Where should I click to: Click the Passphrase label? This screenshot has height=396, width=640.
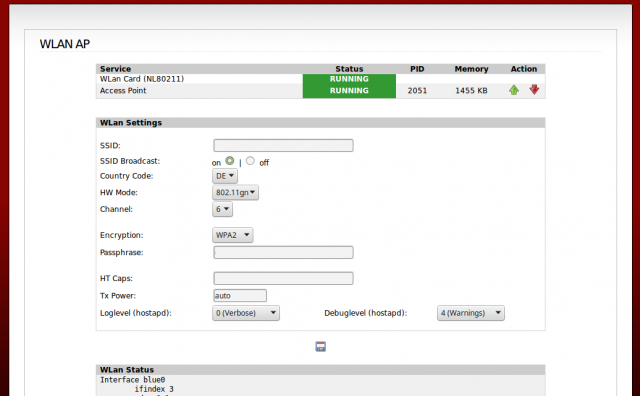pyautogui.click(x=122, y=252)
